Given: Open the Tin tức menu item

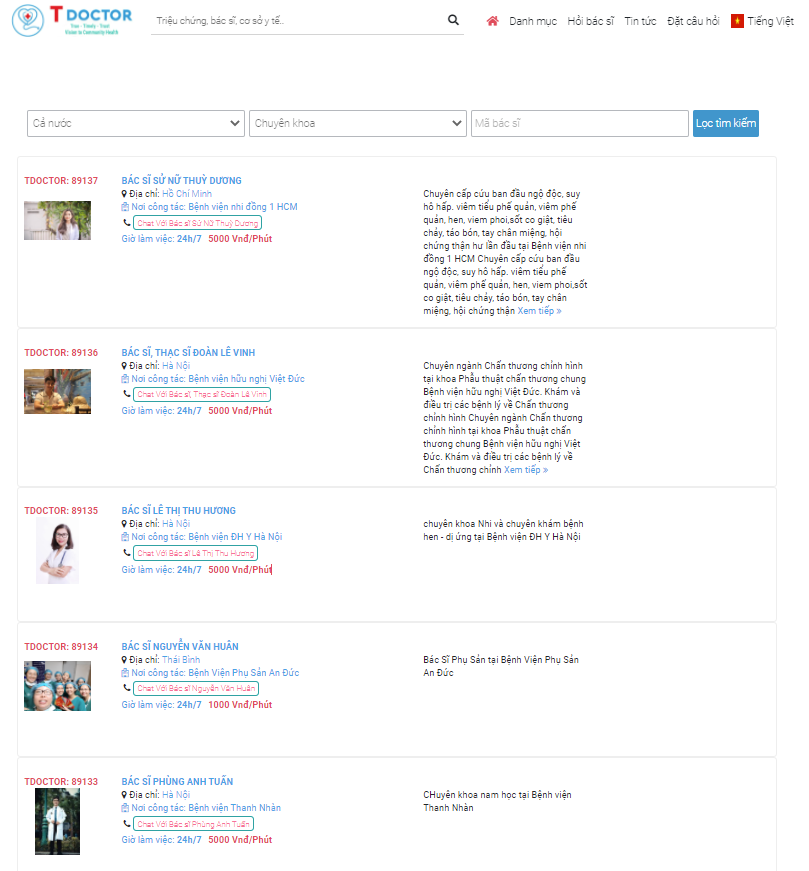Looking at the screenshot, I should 640,21.
